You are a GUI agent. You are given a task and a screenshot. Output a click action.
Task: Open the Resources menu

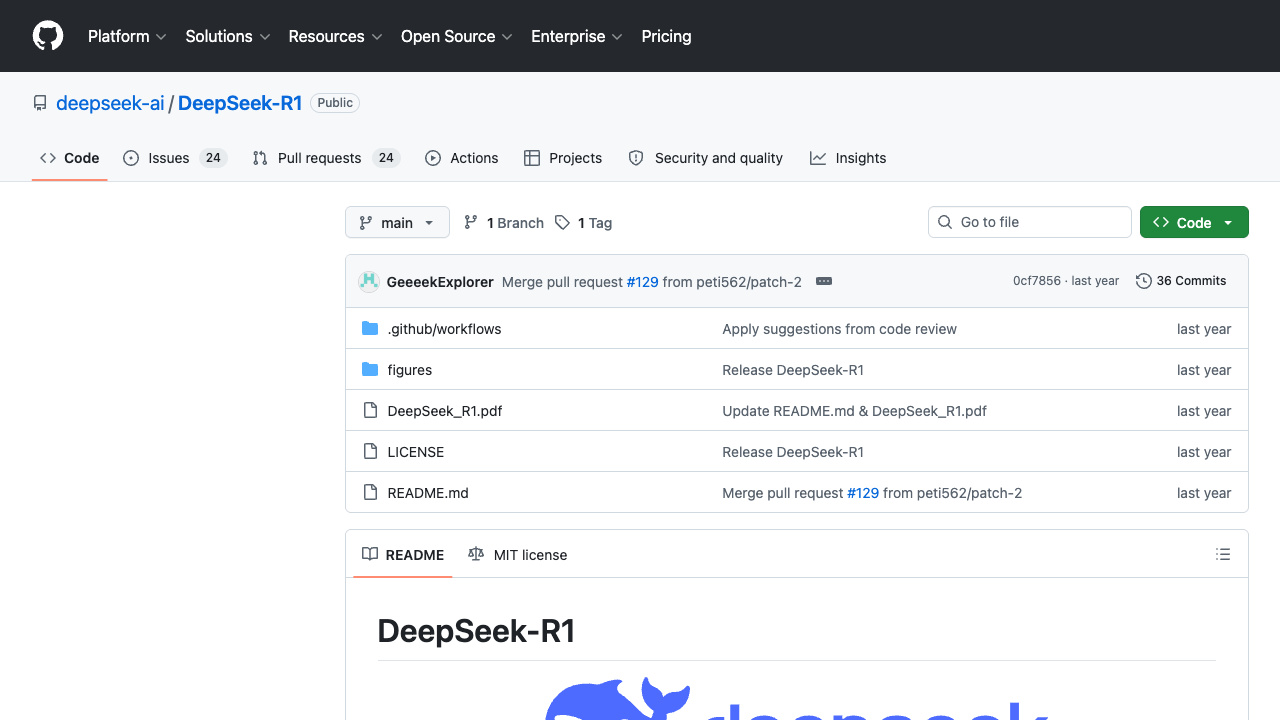335,36
